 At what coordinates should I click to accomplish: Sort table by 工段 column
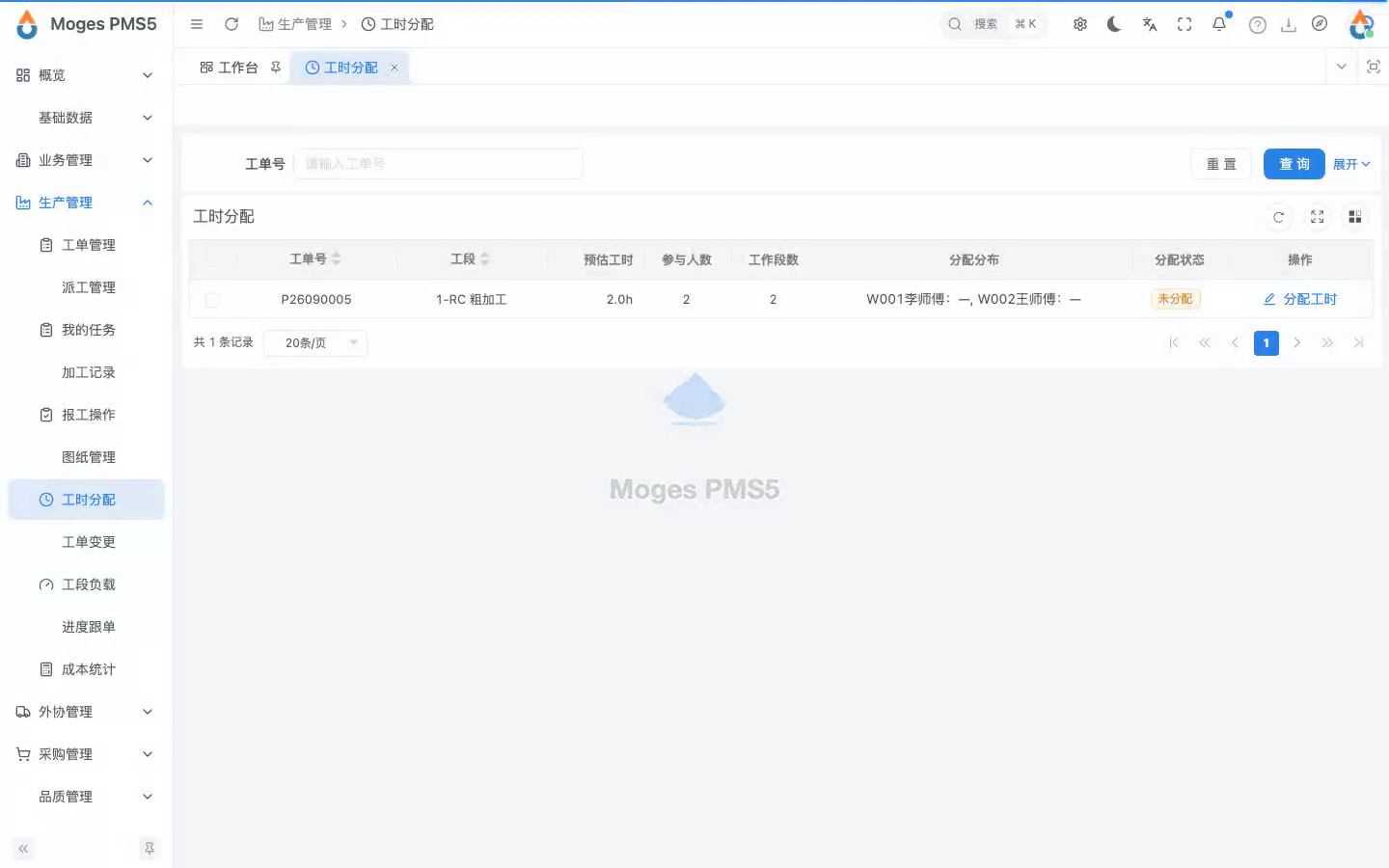[x=484, y=259]
